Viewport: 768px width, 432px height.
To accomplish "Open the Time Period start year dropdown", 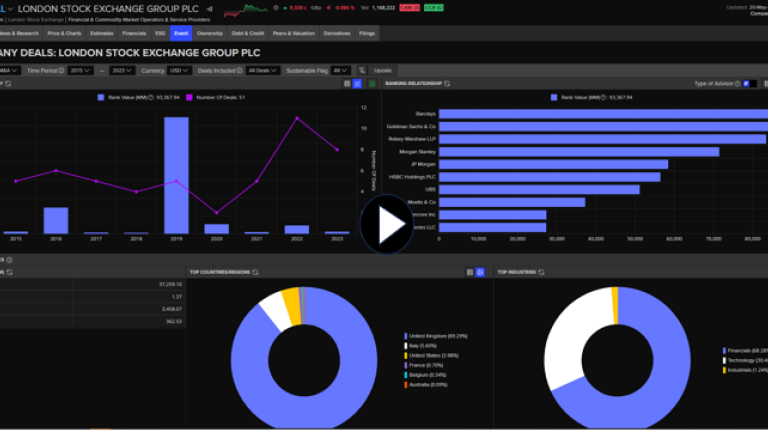I will pyautogui.click(x=80, y=70).
